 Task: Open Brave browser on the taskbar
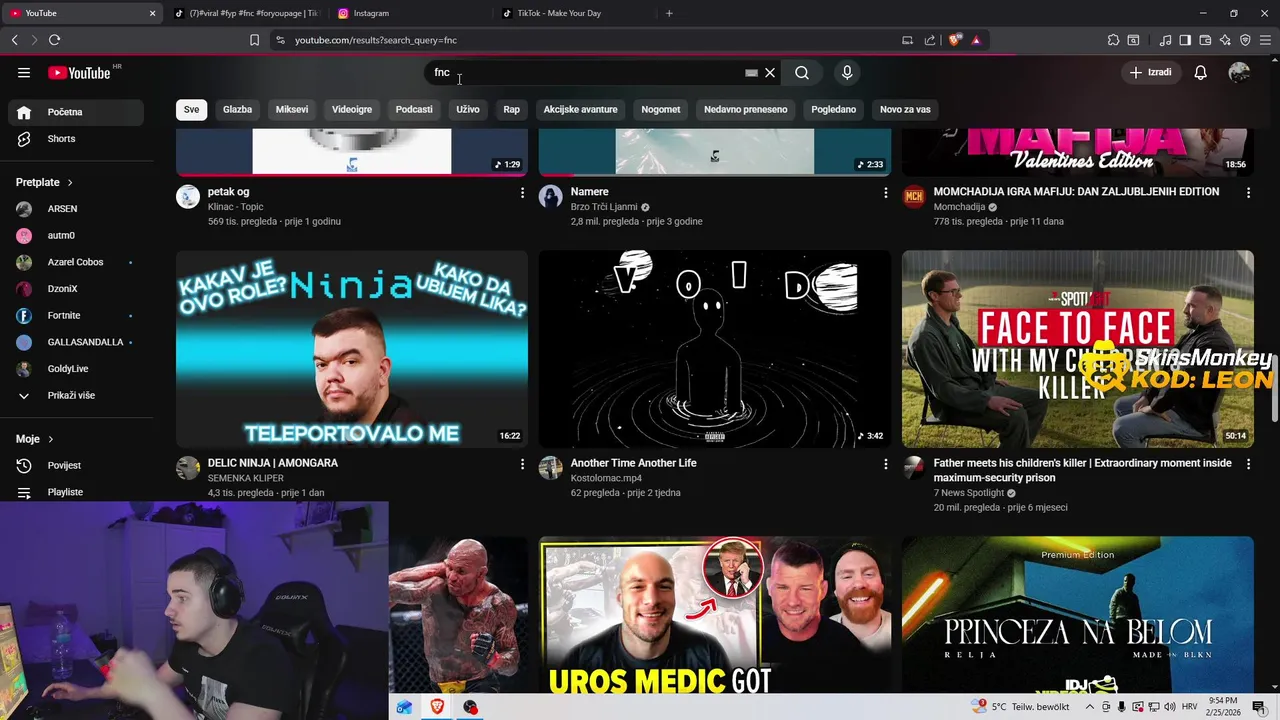pos(437,707)
